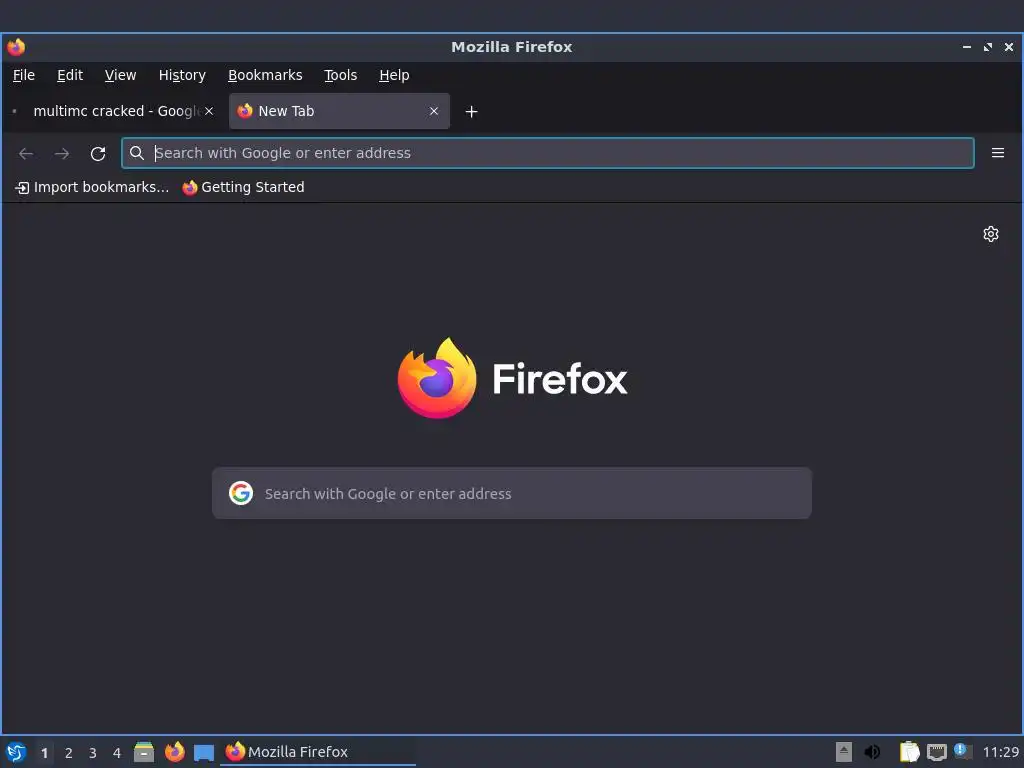Viewport: 1024px width, 768px height.
Task: Click the 11:29 taskbar clock
Action: [x=1000, y=752]
